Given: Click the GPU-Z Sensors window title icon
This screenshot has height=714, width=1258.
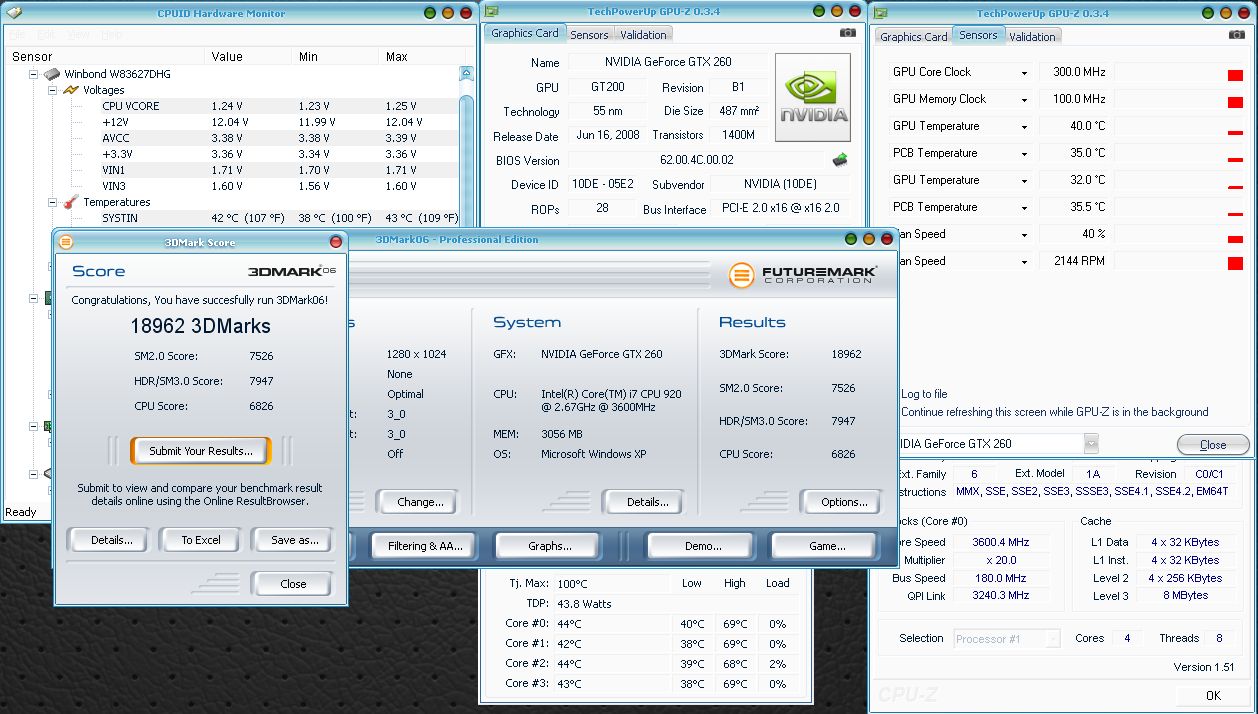Looking at the screenshot, I should 880,13.
